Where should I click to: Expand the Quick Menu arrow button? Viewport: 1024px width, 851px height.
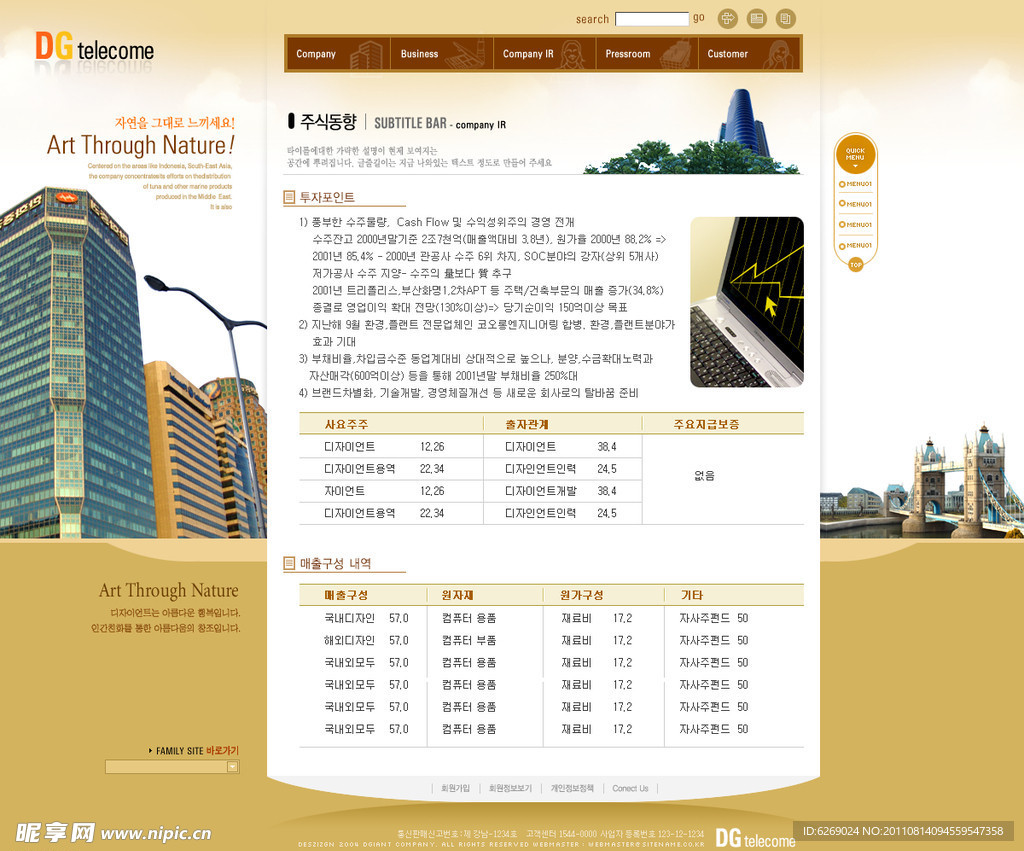(855, 166)
